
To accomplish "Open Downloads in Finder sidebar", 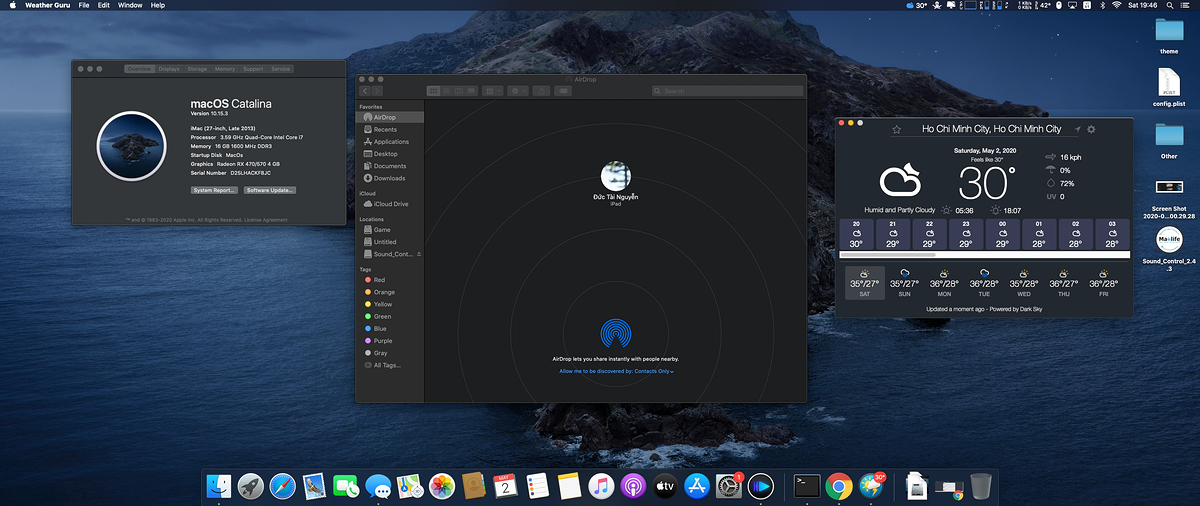I will [389, 178].
